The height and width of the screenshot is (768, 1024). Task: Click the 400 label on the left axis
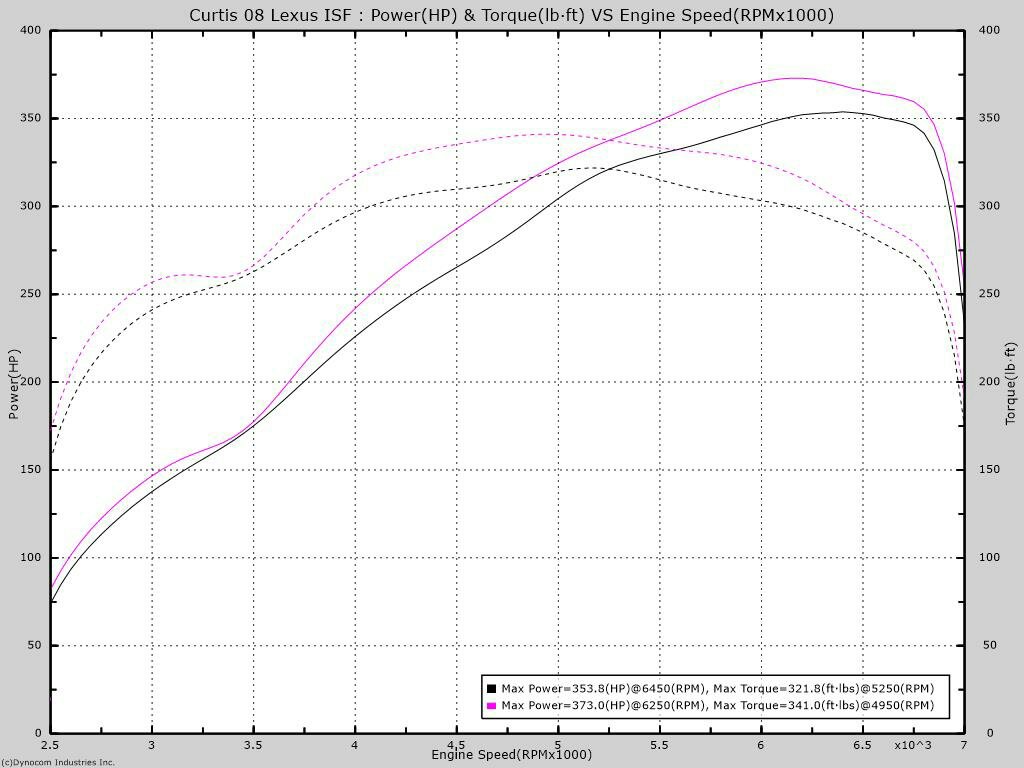click(x=30, y=30)
